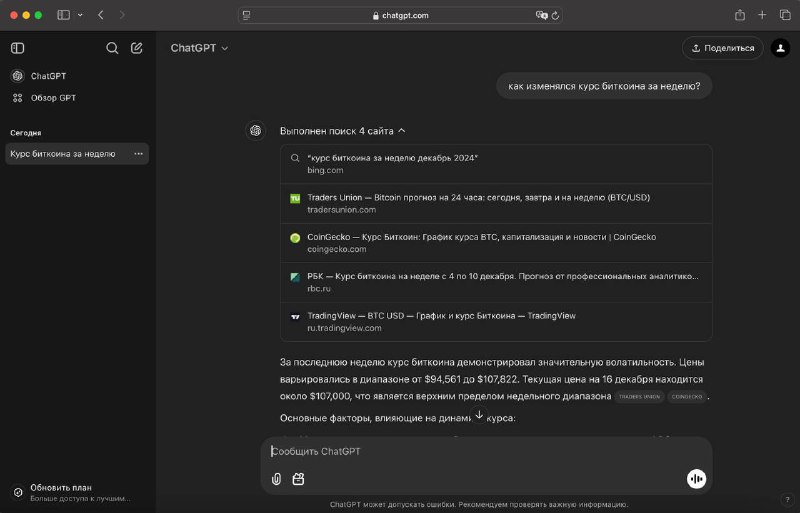Image resolution: width=800 pixels, height=513 pixels.
Task: Open options dots for Курс биткоина chat
Action: tap(138, 154)
